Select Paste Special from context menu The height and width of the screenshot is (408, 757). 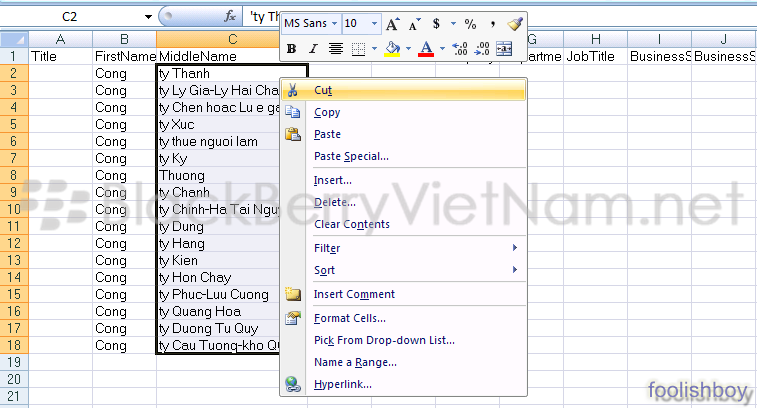coord(351,156)
